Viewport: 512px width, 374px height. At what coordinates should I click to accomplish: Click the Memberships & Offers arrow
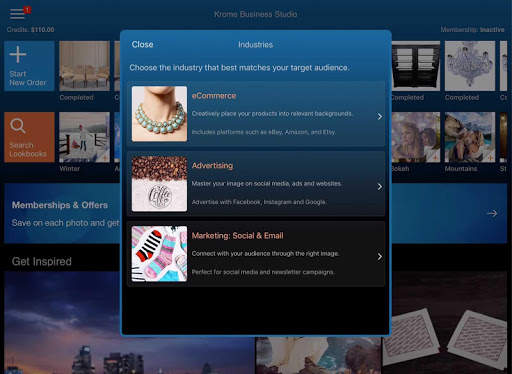492,213
